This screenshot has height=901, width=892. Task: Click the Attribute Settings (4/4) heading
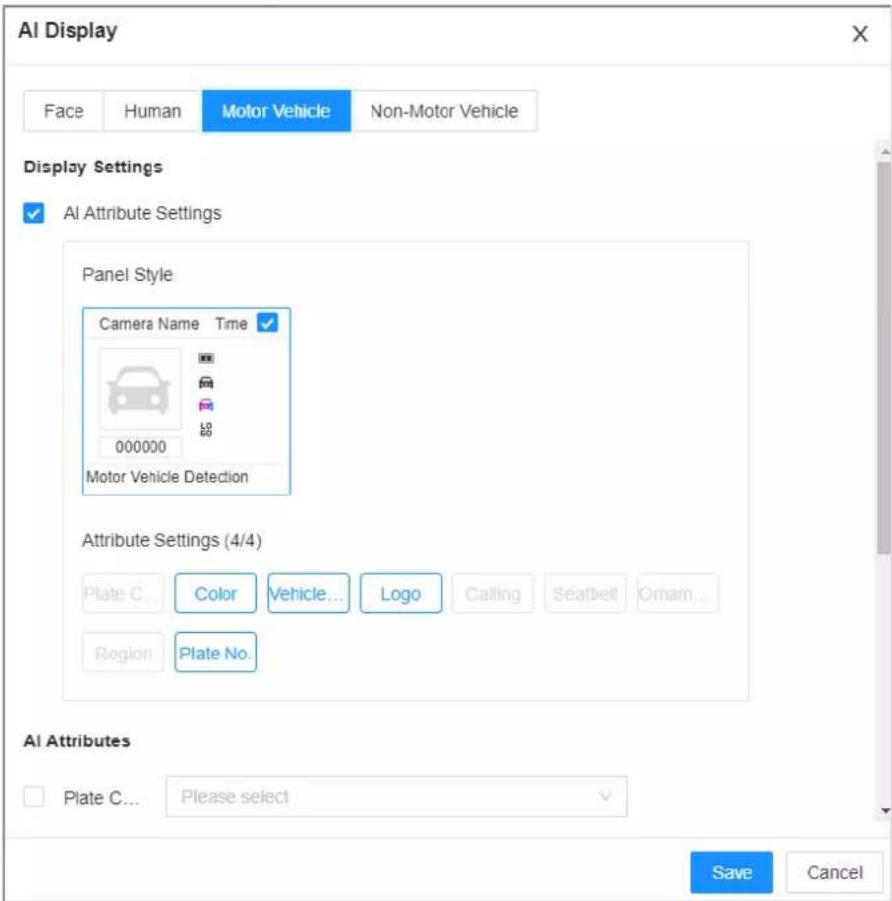tap(172, 540)
